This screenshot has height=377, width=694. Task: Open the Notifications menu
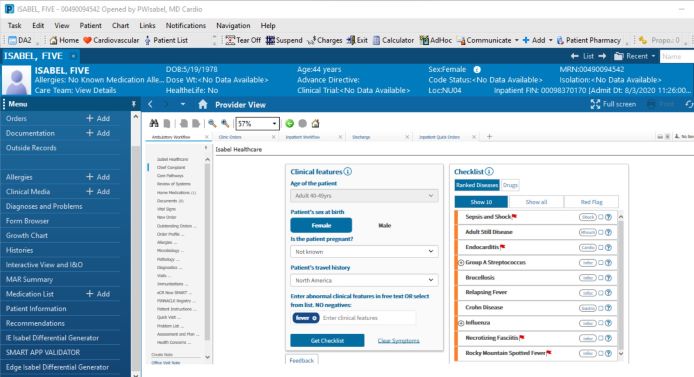[186, 26]
